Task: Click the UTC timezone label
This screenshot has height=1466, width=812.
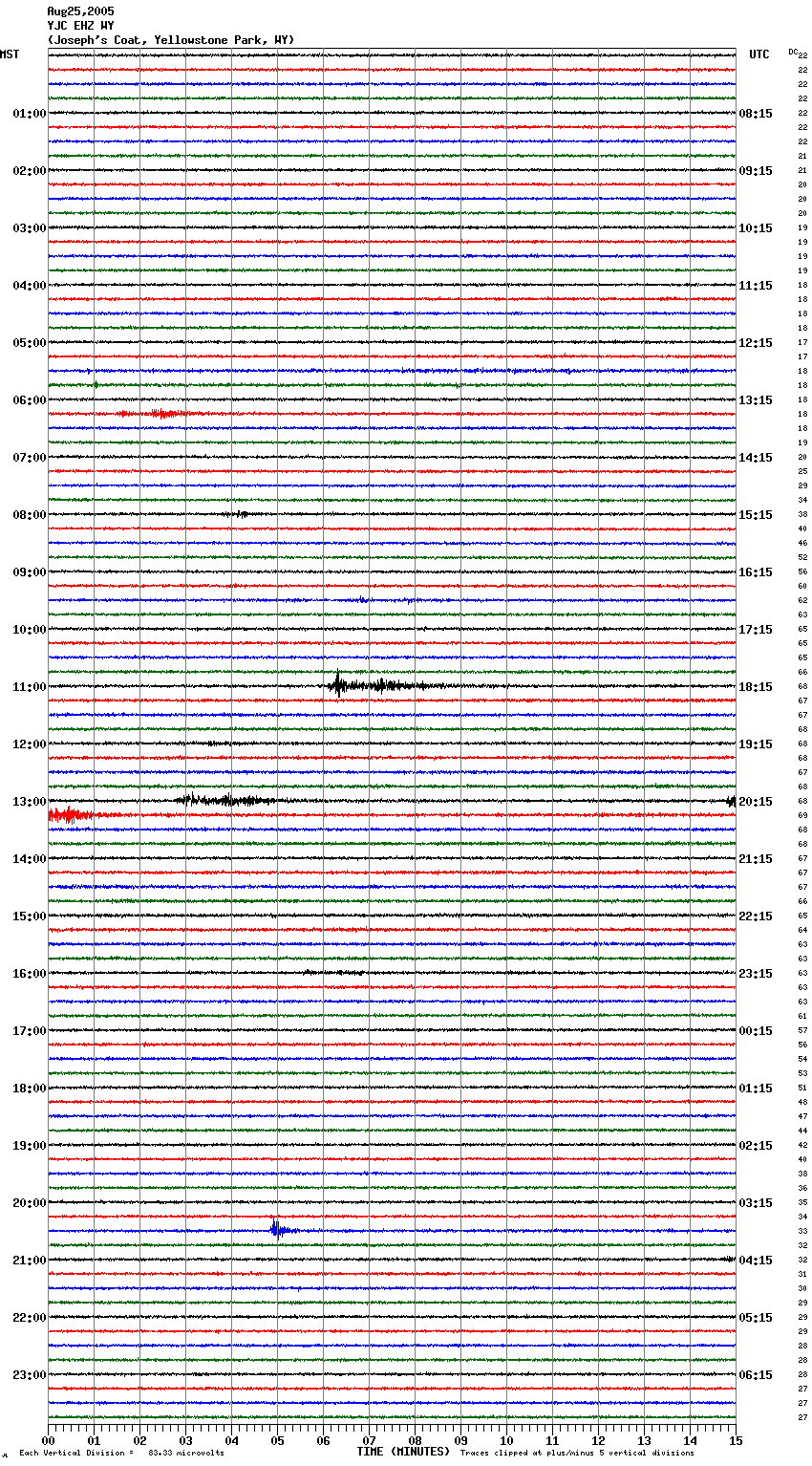Action: (759, 54)
